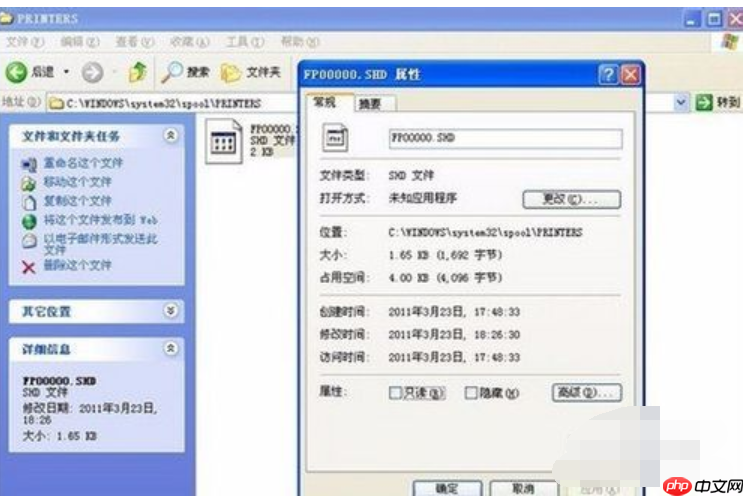Image resolution: width=744 pixels, height=496 pixels.
Task: Open the View menu
Action: tap(135, 42)
